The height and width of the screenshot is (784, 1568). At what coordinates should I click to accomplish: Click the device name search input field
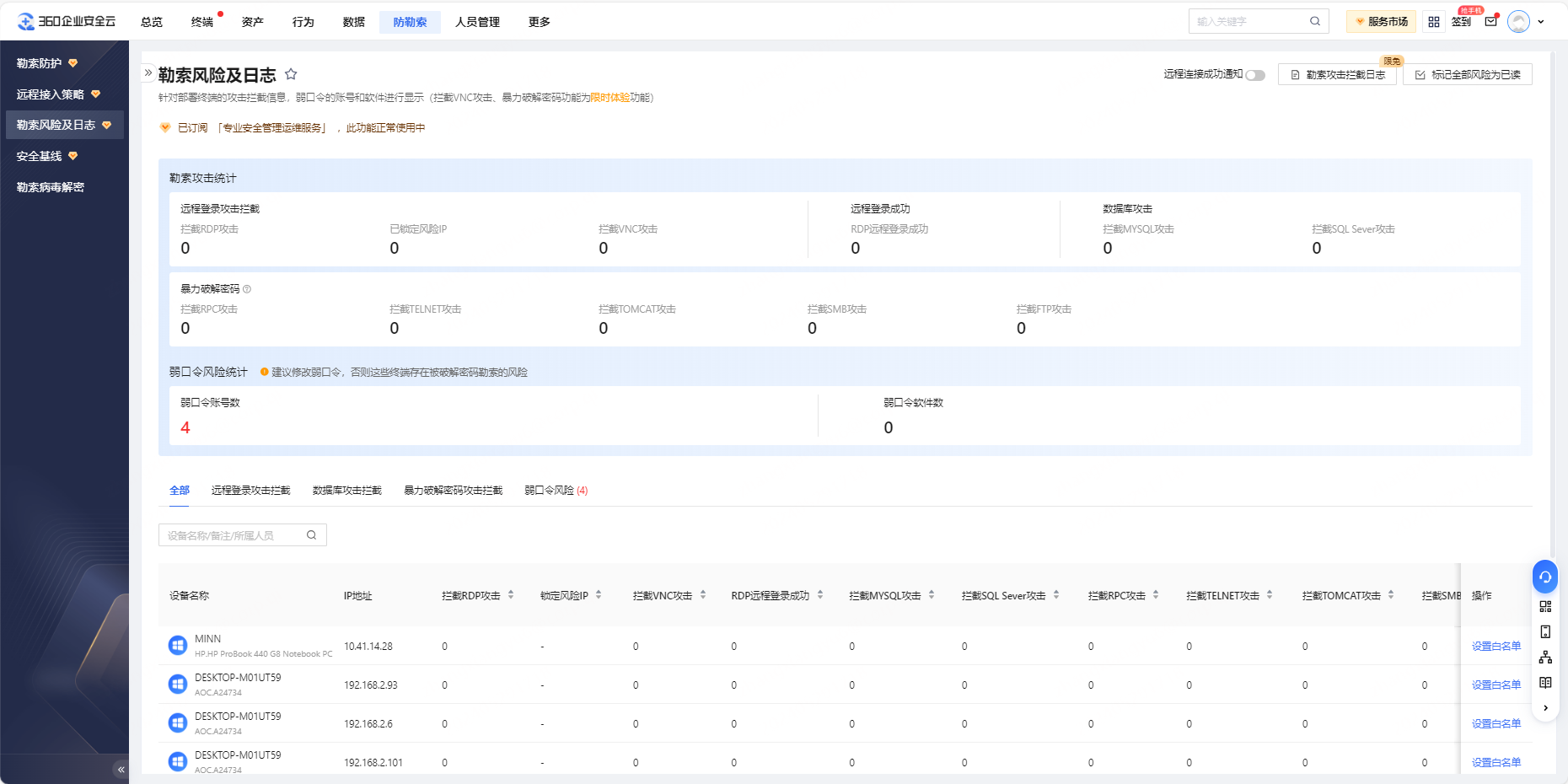click(x=232, y=535)
